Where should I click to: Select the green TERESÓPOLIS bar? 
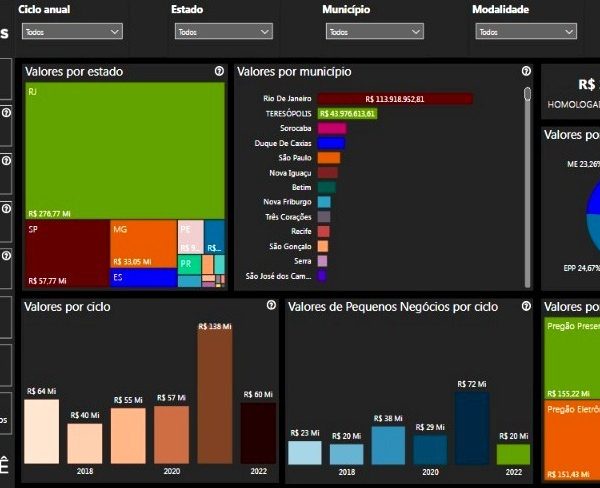(345, 114)
